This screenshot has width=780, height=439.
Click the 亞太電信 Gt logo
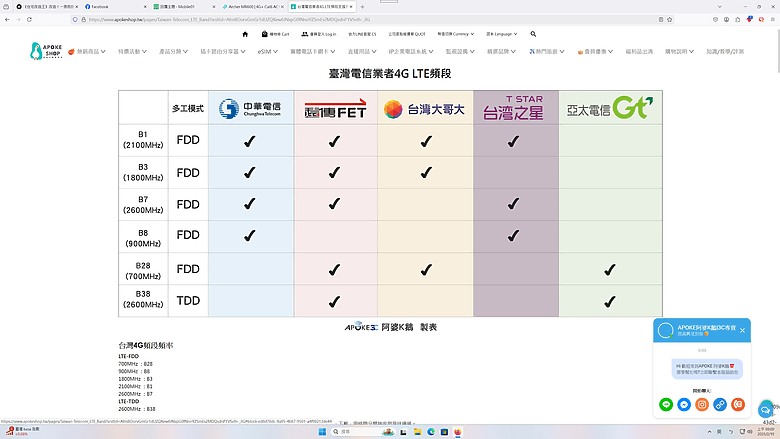[x=610, y=107]
